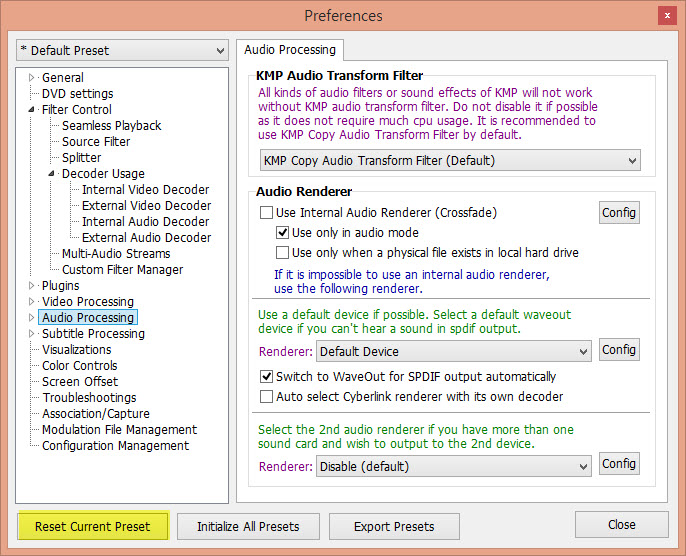Open Seamless Playback settings
Viewport: 686px width, 556px height.
pyautogui.click(x=112, y=126)
